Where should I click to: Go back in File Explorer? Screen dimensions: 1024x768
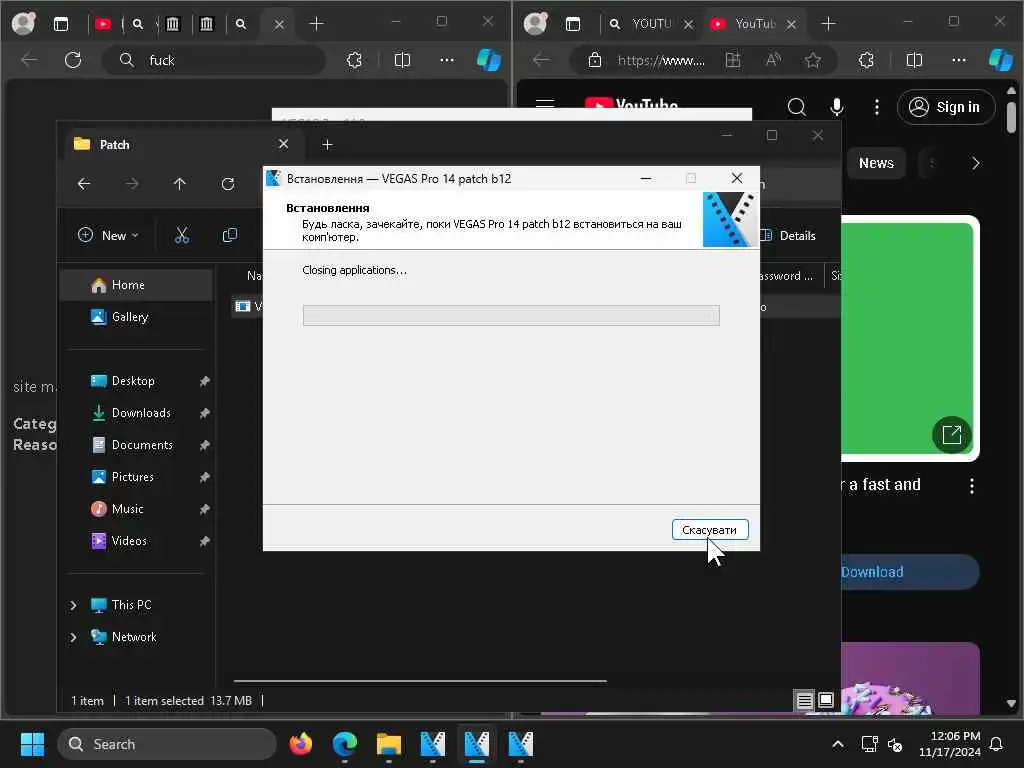(84, 184)
